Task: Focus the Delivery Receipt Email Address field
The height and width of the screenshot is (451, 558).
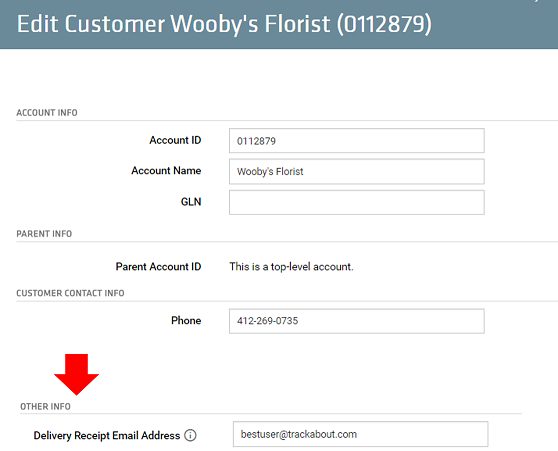Action: coord(360,434)
